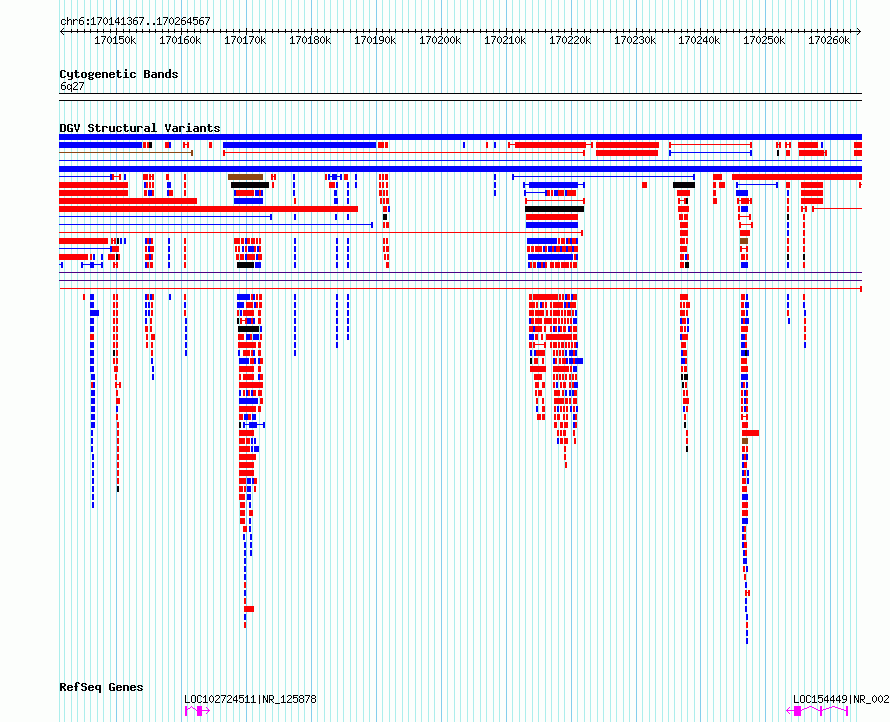
Task: Select the 6q27 band label
Action: 72,86
